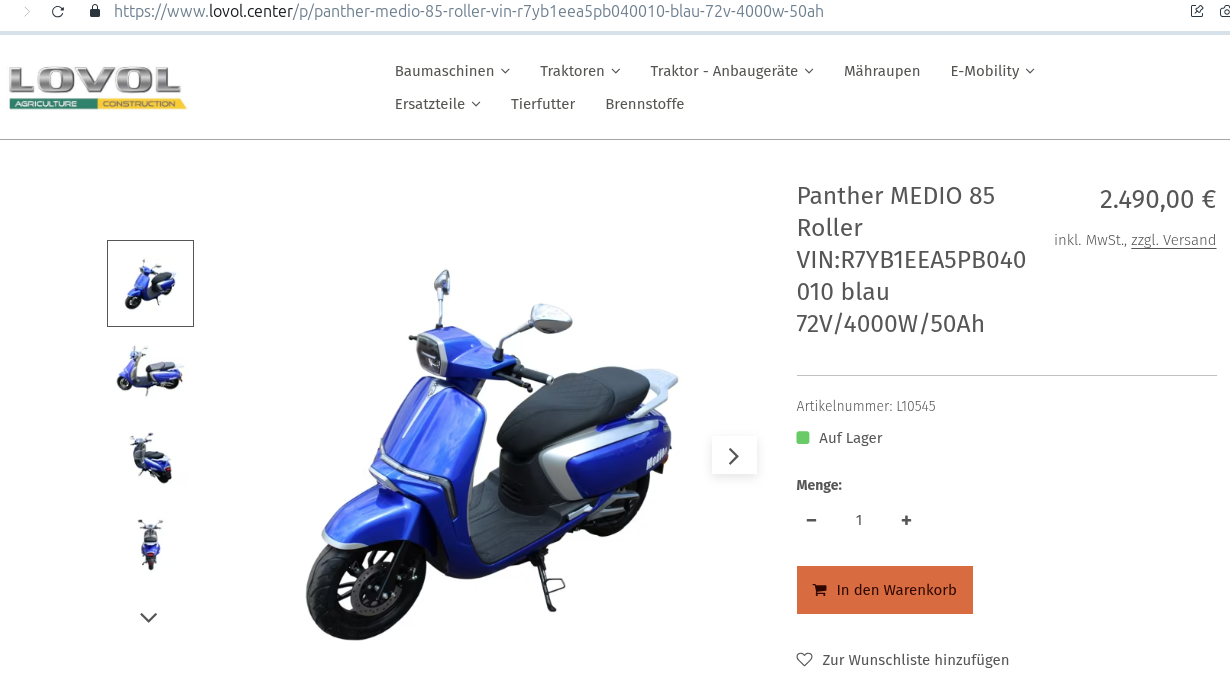Select the second scooter thumbnail, side view
Image resolution: width=1230 pixels, height=673 pixels.
tap(150, 370)
